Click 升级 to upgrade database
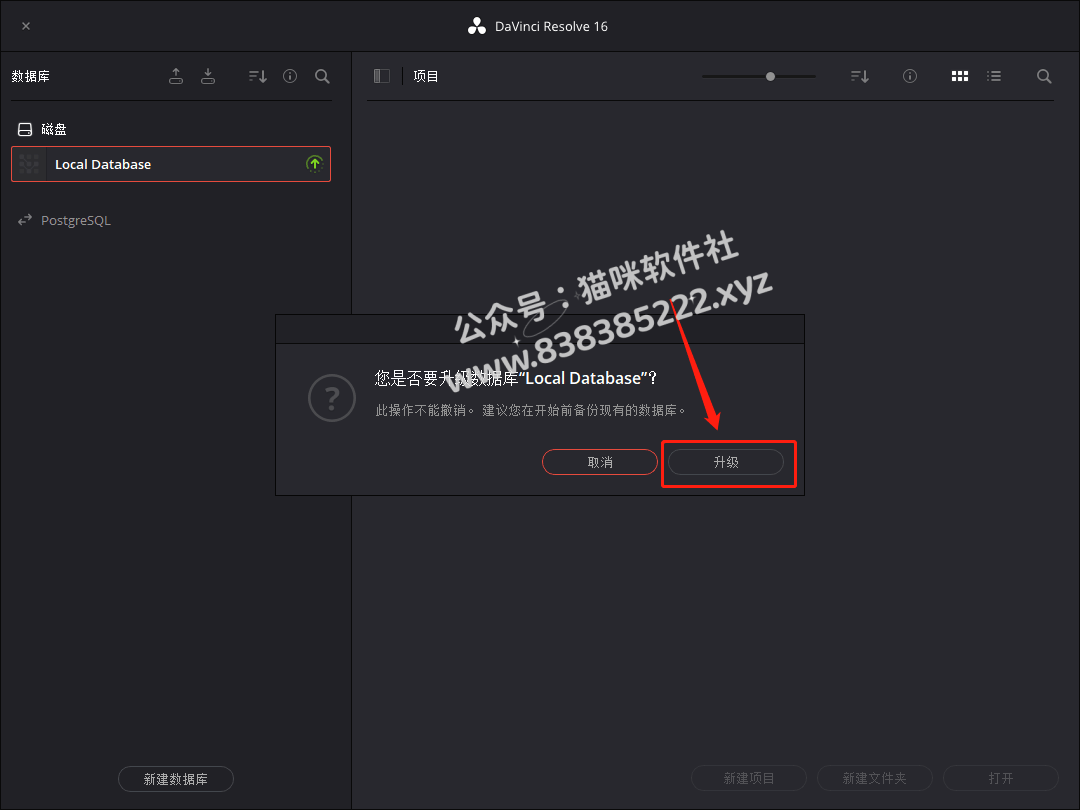The image size is (1080, 810). click(726, 462)
